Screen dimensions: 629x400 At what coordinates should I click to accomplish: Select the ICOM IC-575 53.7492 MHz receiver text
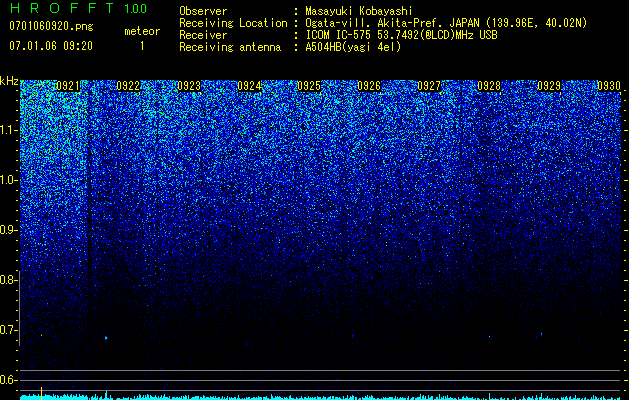pos(401,35)
